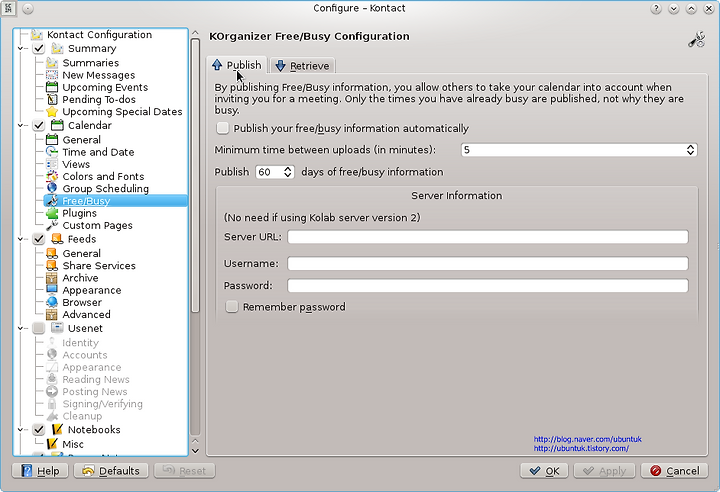720x492 pixels.
Task: Switch to the Publish tab
Action: pos(237,65)
